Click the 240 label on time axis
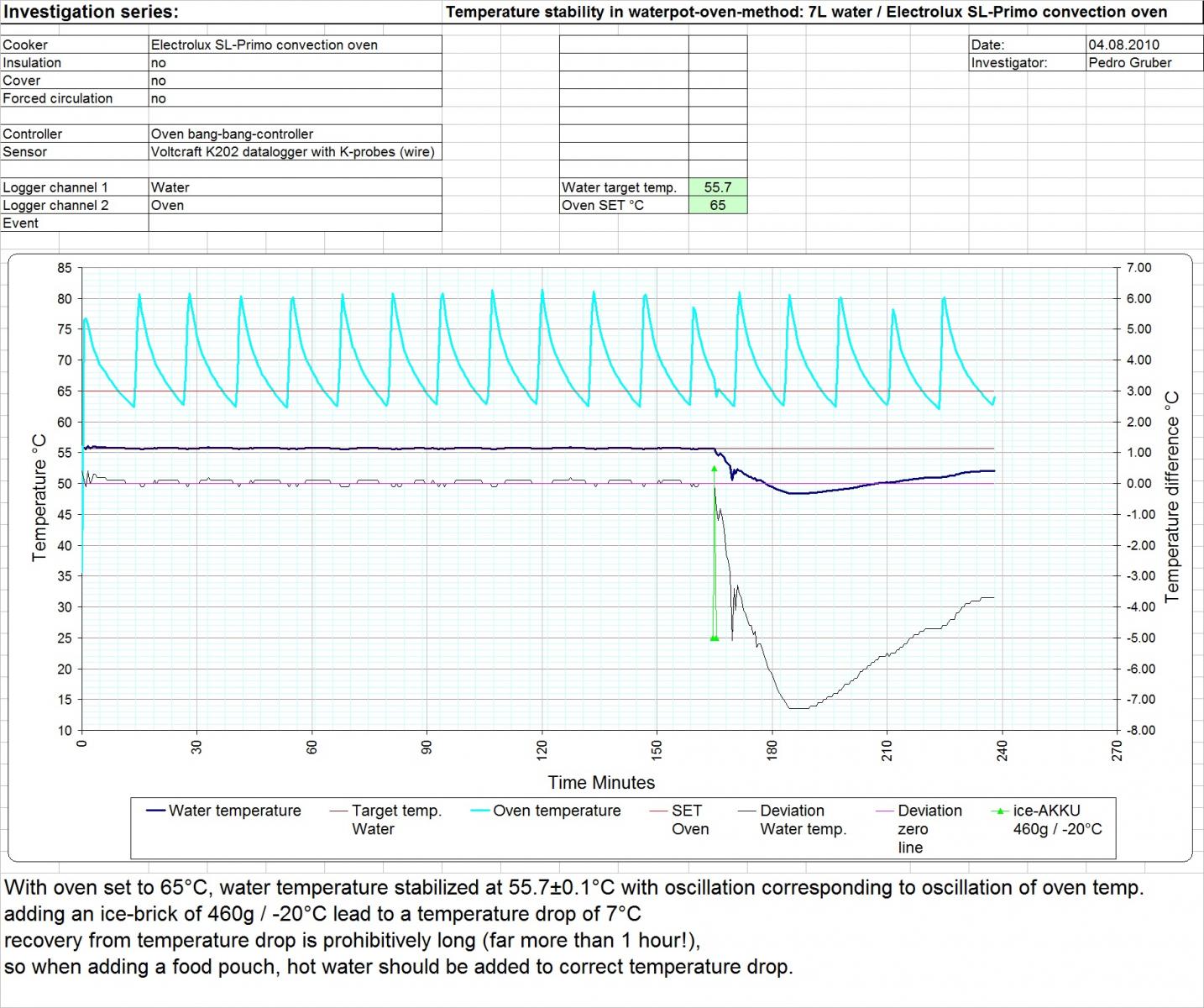This screenshot has height=1008, width=1204. tap(1002, 751)
